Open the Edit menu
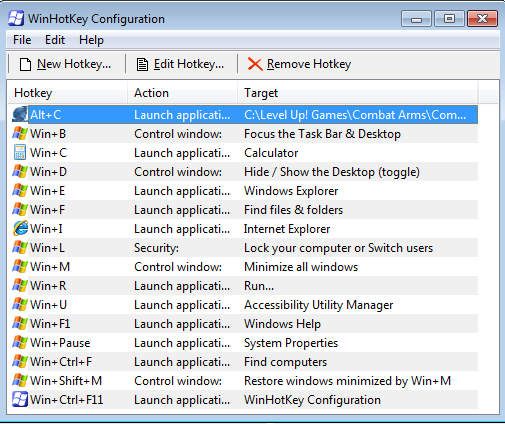This screenshot has height=424, width=505. (55, 40)
